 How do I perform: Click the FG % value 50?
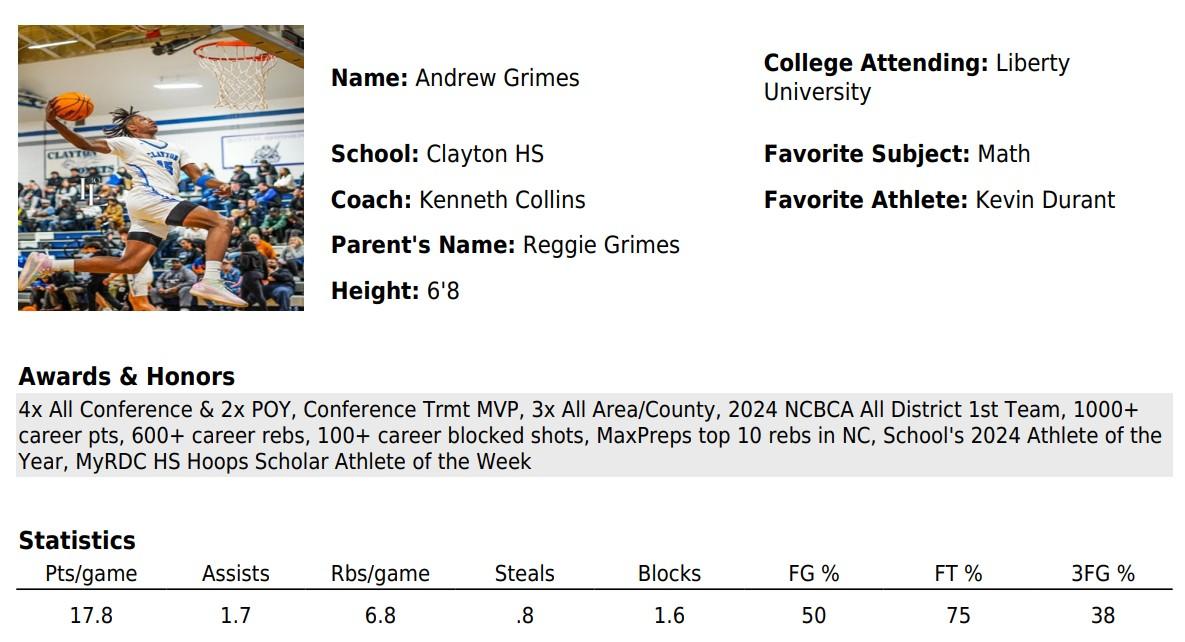click(813, 616)
